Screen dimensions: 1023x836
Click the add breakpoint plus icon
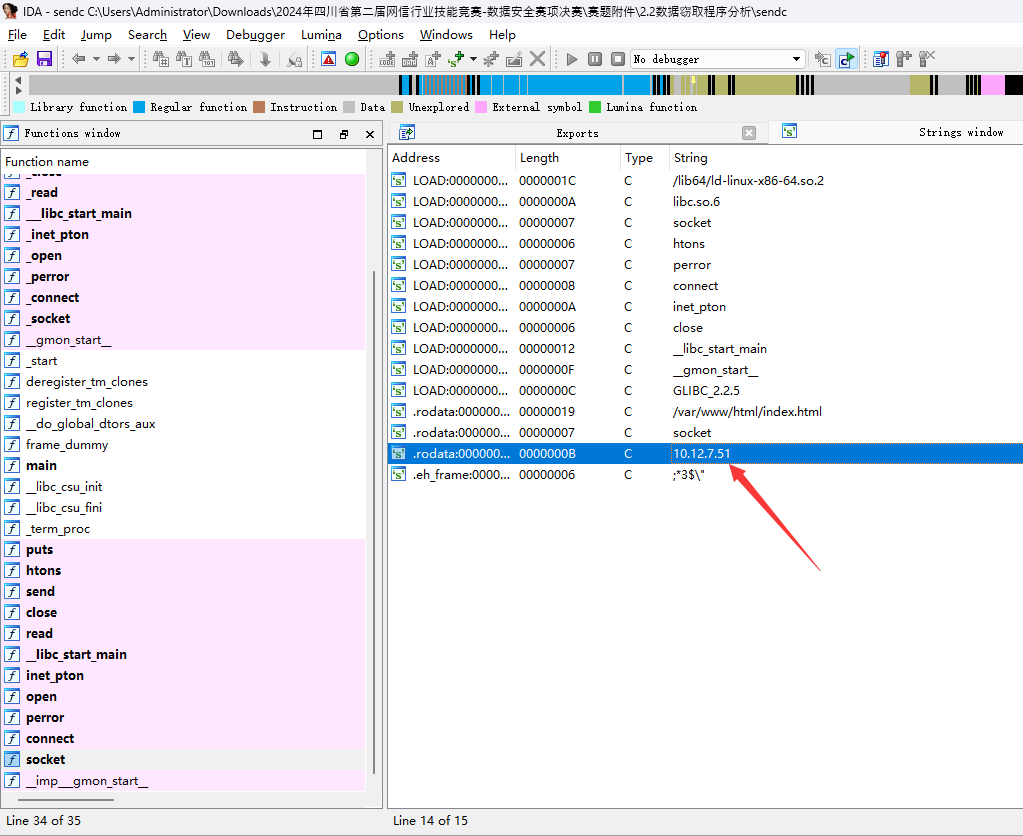point(904,59)
